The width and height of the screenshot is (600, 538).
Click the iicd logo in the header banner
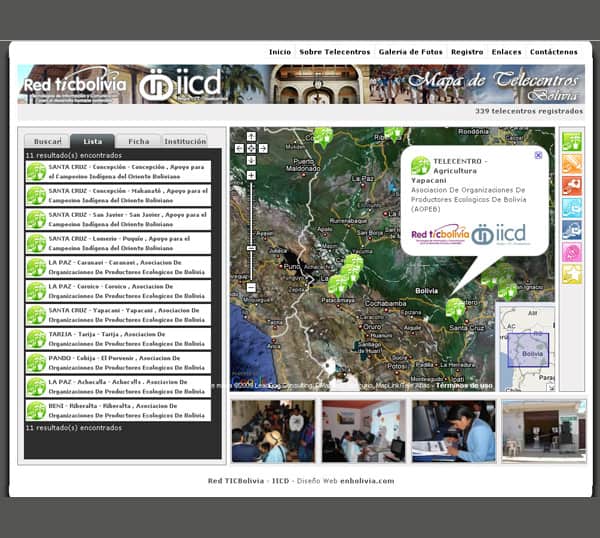coord(181,84)
